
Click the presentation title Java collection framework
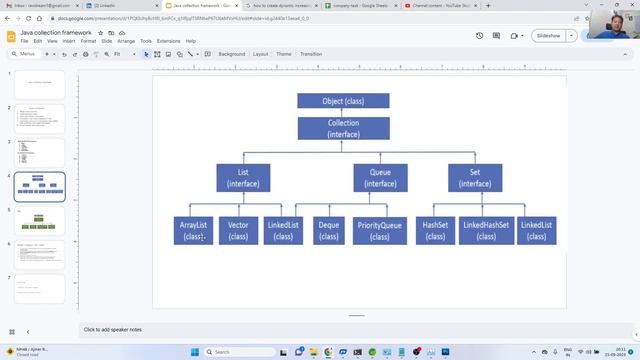point(56,33)
